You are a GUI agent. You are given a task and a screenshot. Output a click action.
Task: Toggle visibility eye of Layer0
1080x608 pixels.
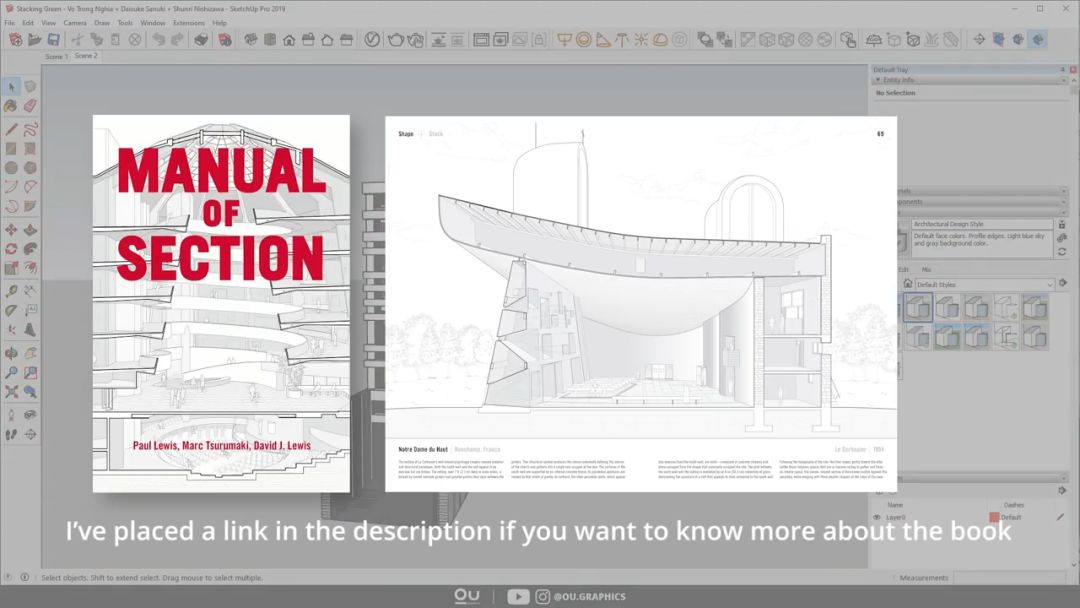(x=877, y=517)
